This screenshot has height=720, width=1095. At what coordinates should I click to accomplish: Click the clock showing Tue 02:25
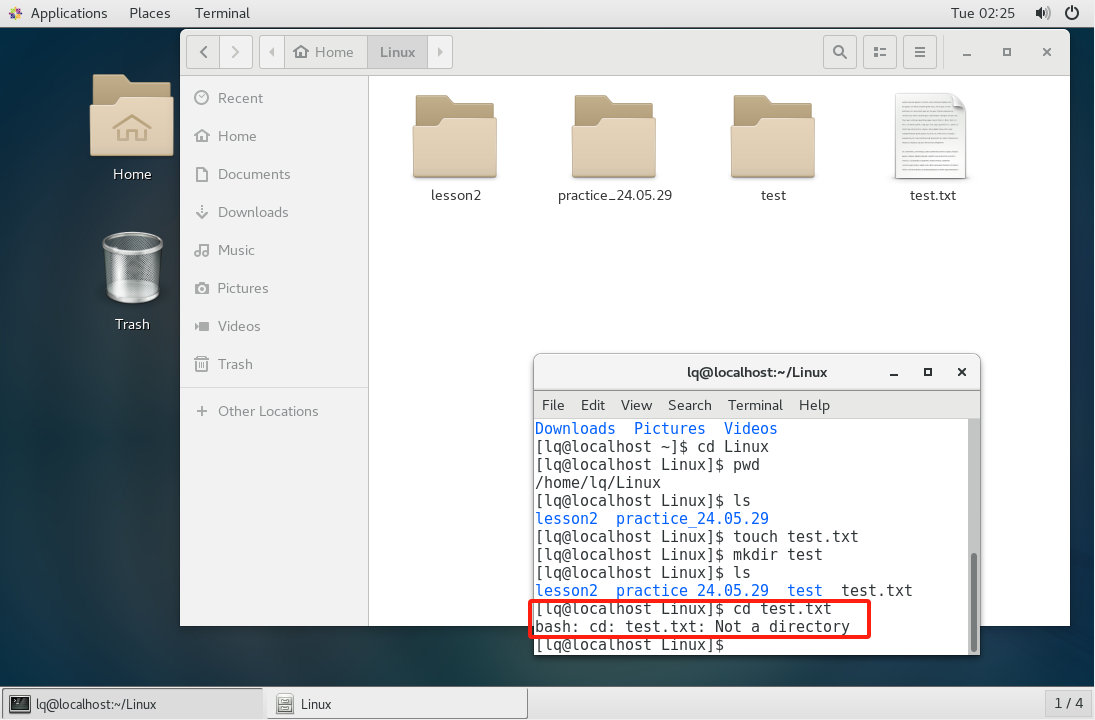click(x=983, y=13)
